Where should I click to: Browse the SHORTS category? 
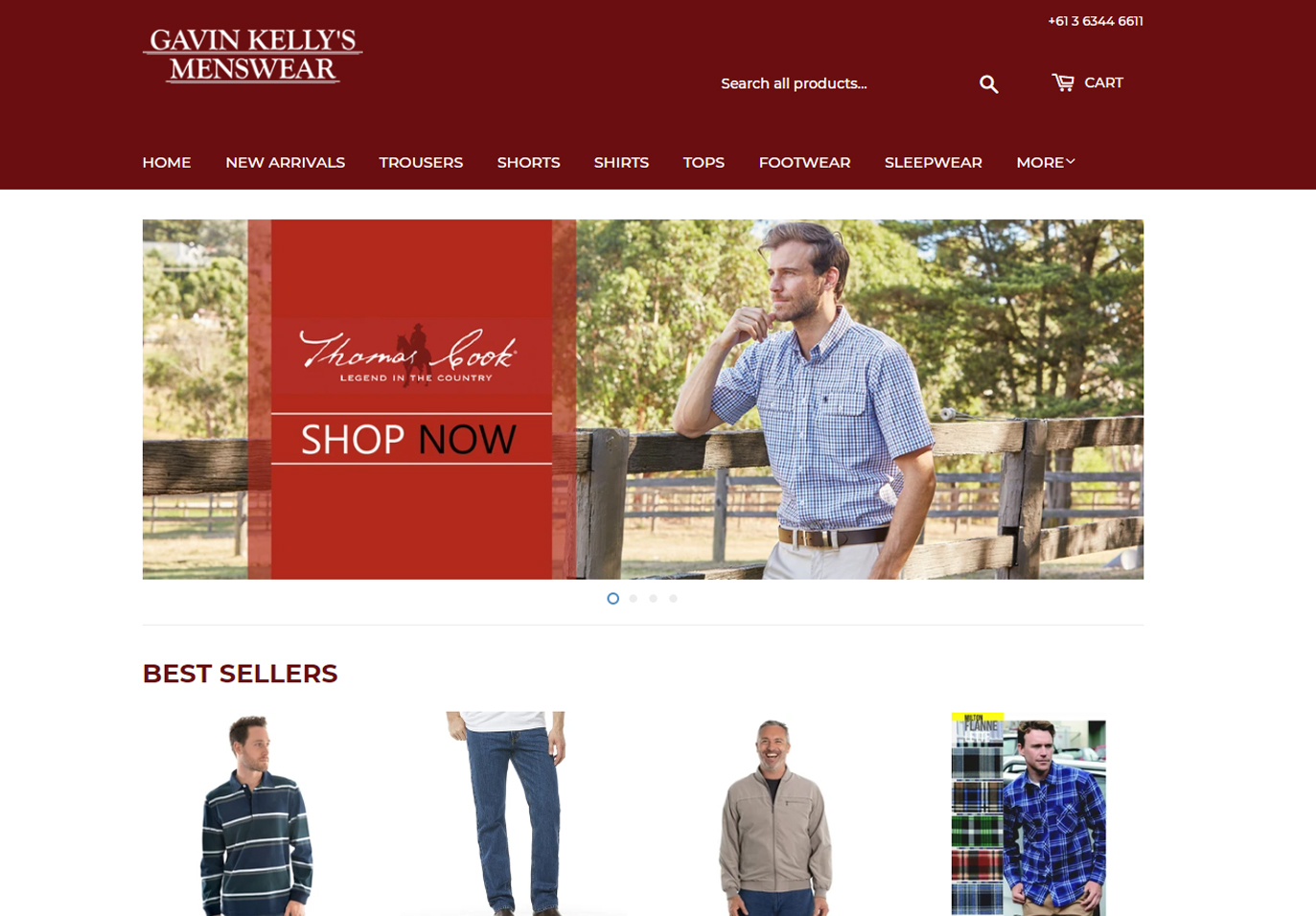click(x=528, y=162)
